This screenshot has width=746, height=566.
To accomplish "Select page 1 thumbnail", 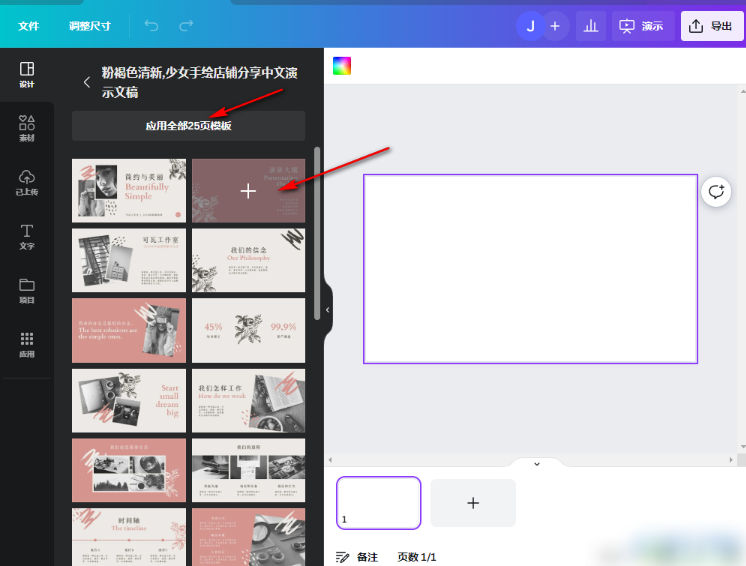I will coord(379,503).
